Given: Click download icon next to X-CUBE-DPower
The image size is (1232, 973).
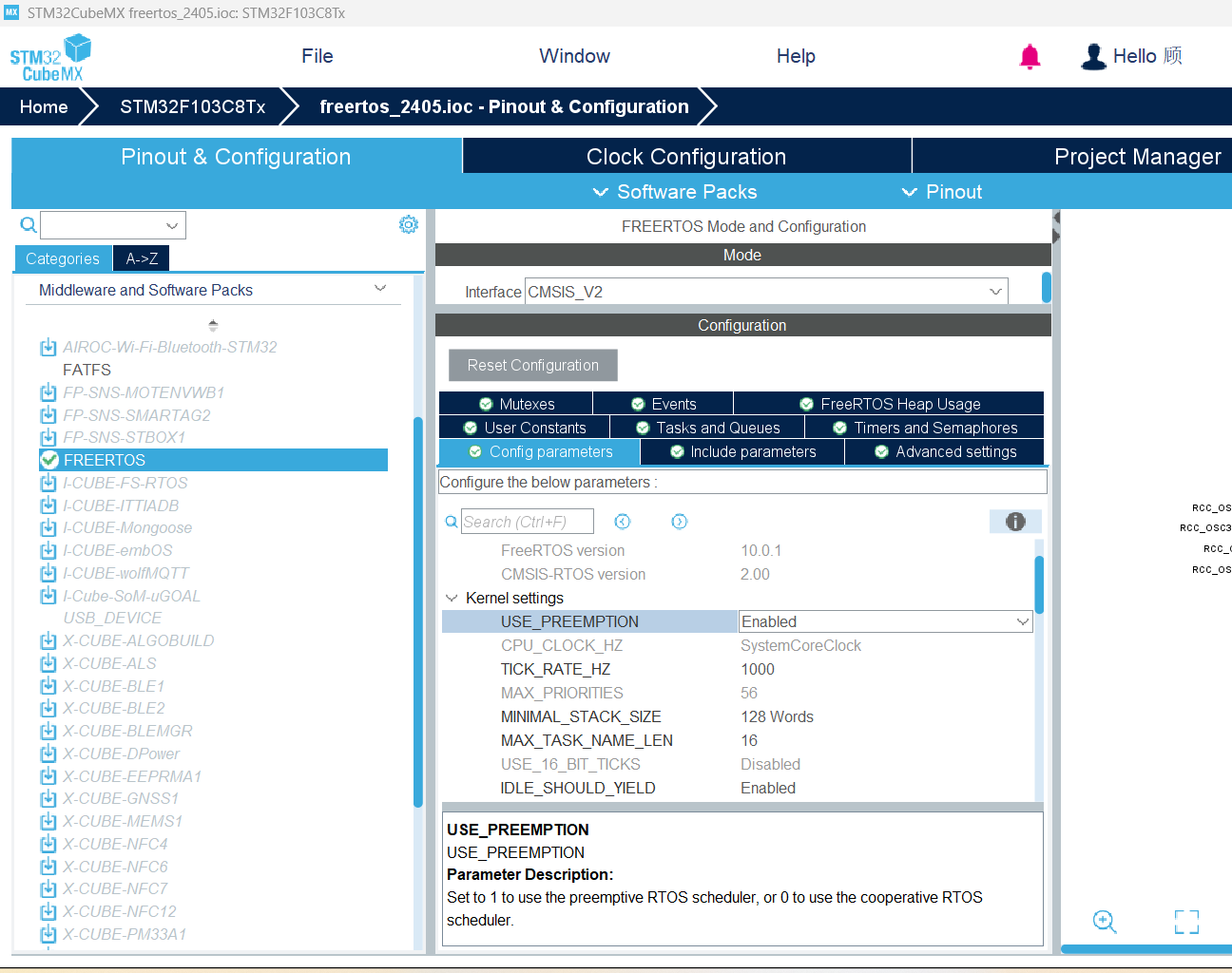Looking at the screenshot, I should (x=48, y=754).
